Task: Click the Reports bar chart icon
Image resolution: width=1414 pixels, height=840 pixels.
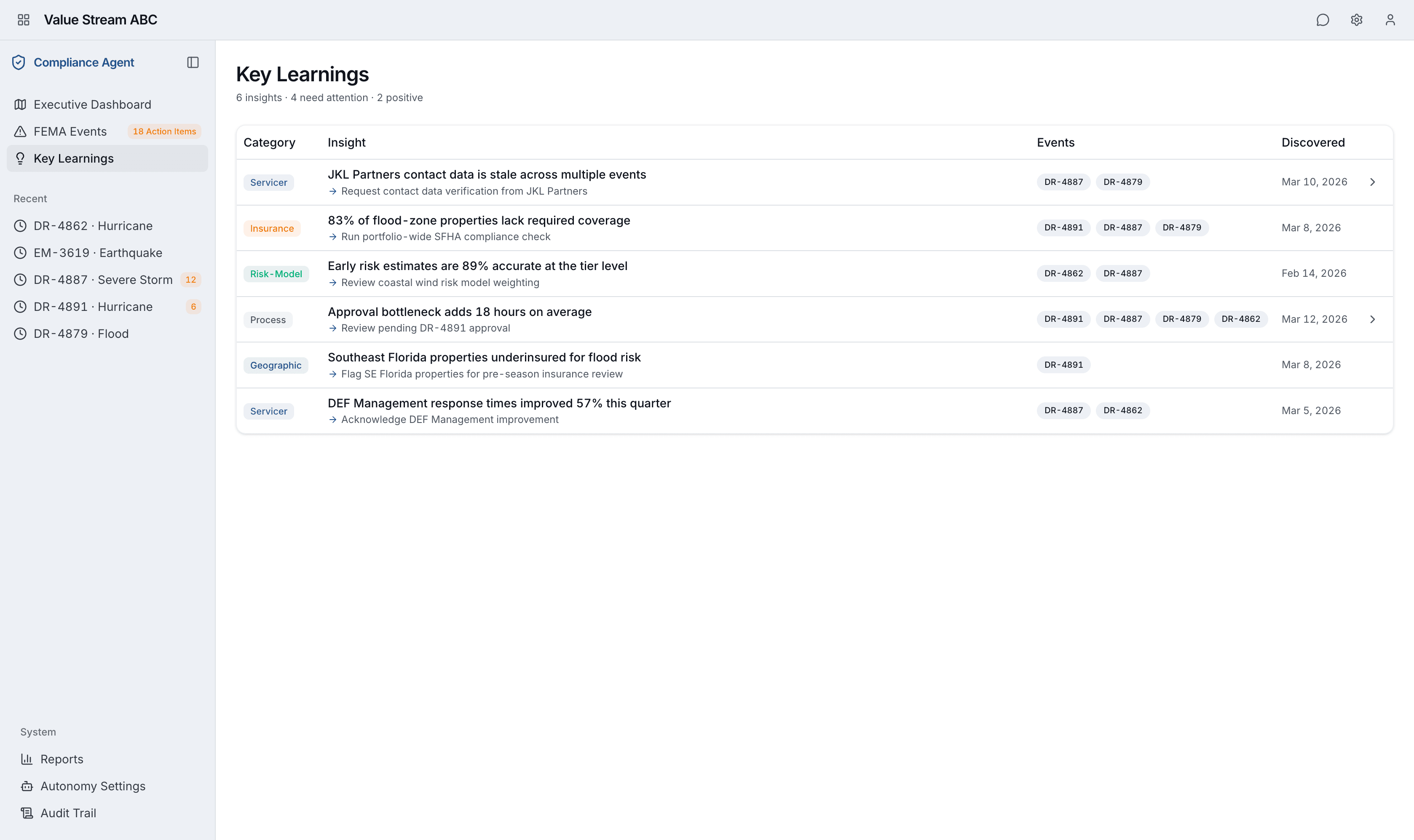Action: point(27,759)
